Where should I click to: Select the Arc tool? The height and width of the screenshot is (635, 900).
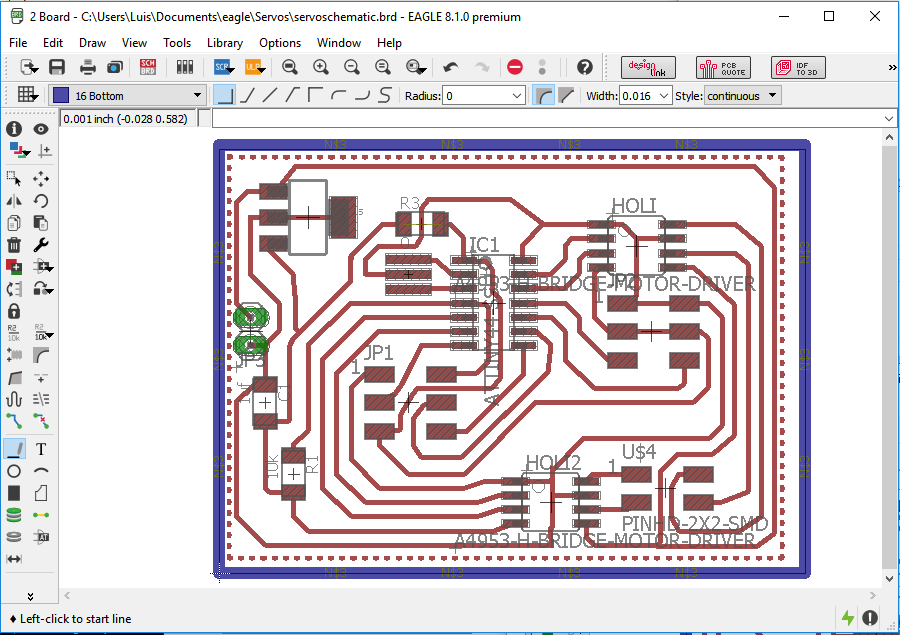[41, 471]
